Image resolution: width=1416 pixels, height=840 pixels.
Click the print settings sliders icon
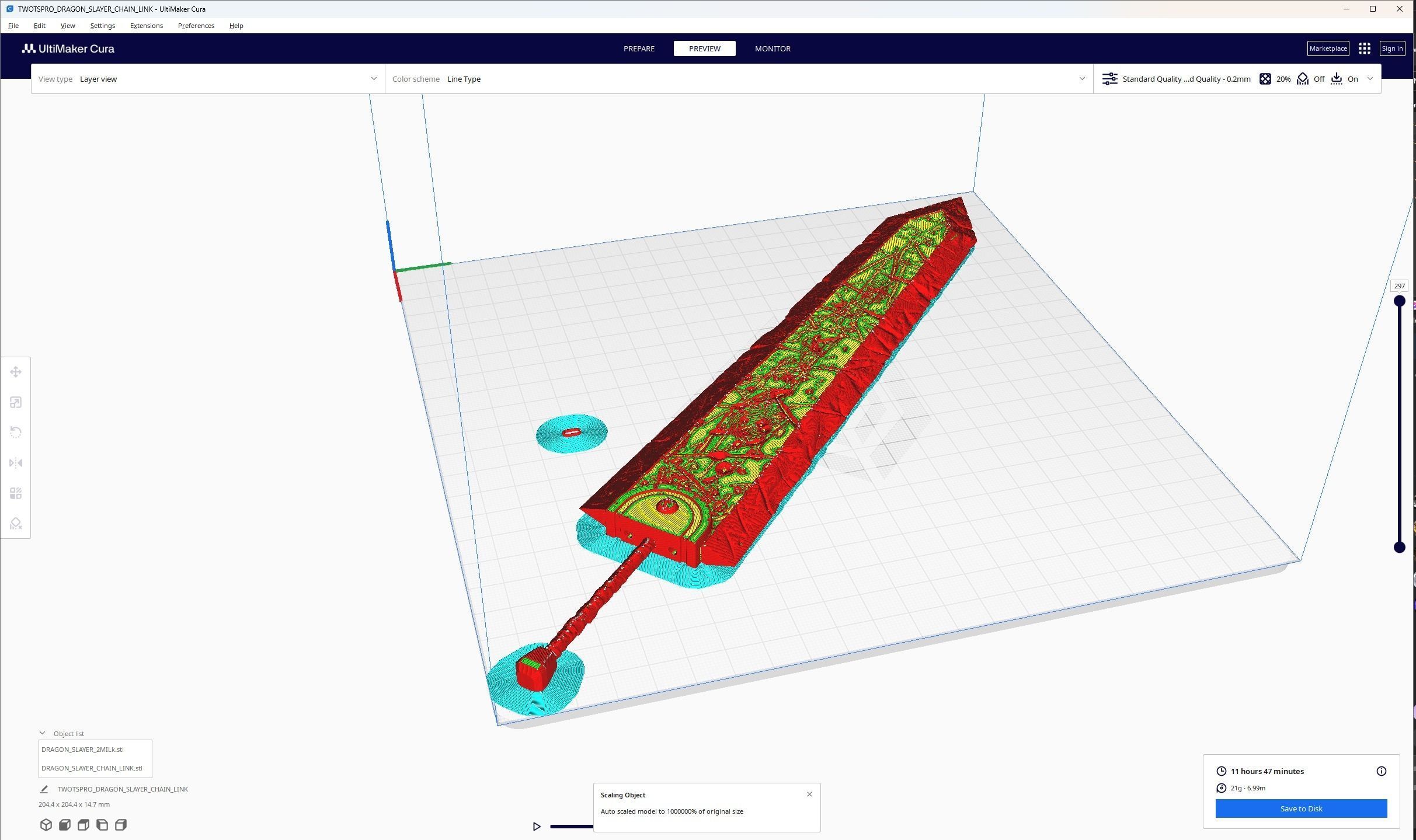(x=1109, y=79)
